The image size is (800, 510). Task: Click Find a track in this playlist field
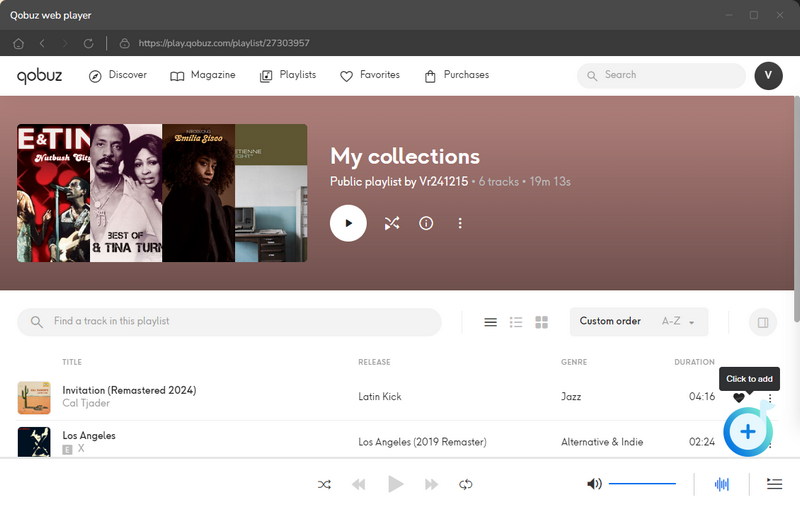[x=229, y=321]
